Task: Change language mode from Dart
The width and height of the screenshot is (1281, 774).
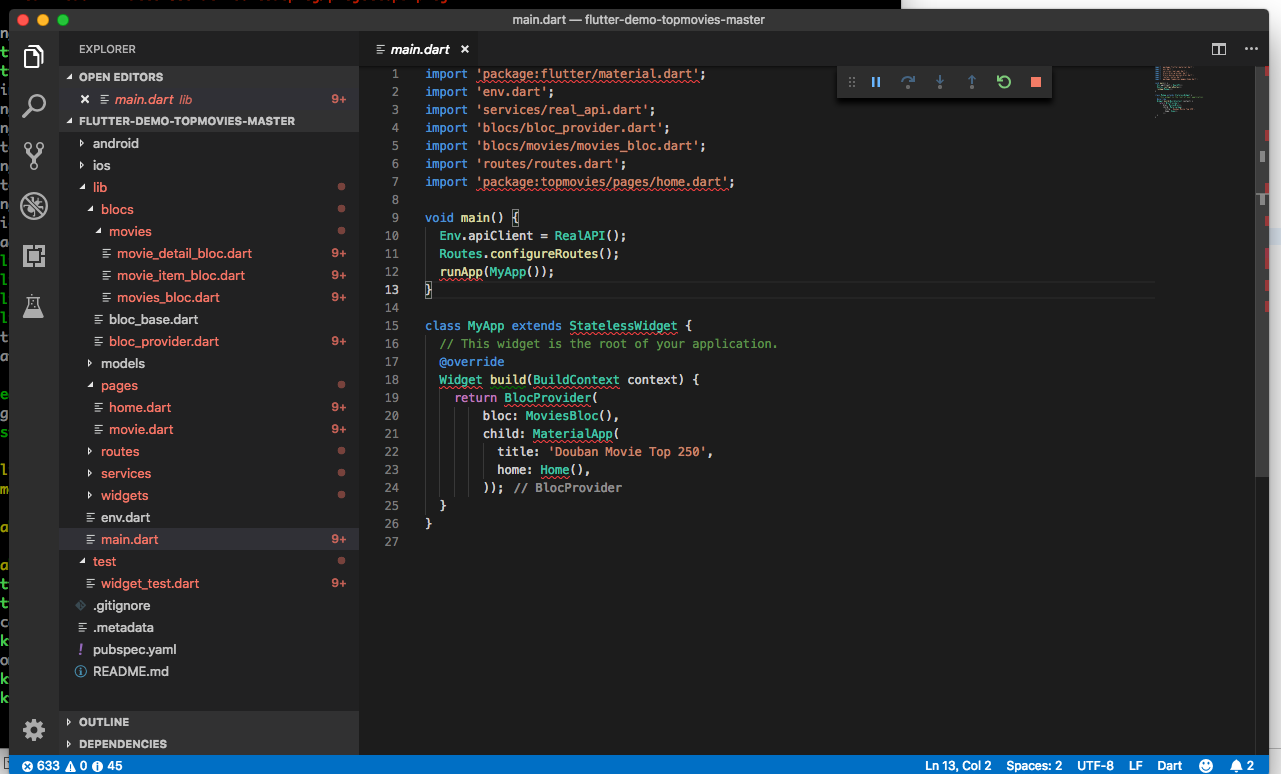Action: click(1170, 766)
